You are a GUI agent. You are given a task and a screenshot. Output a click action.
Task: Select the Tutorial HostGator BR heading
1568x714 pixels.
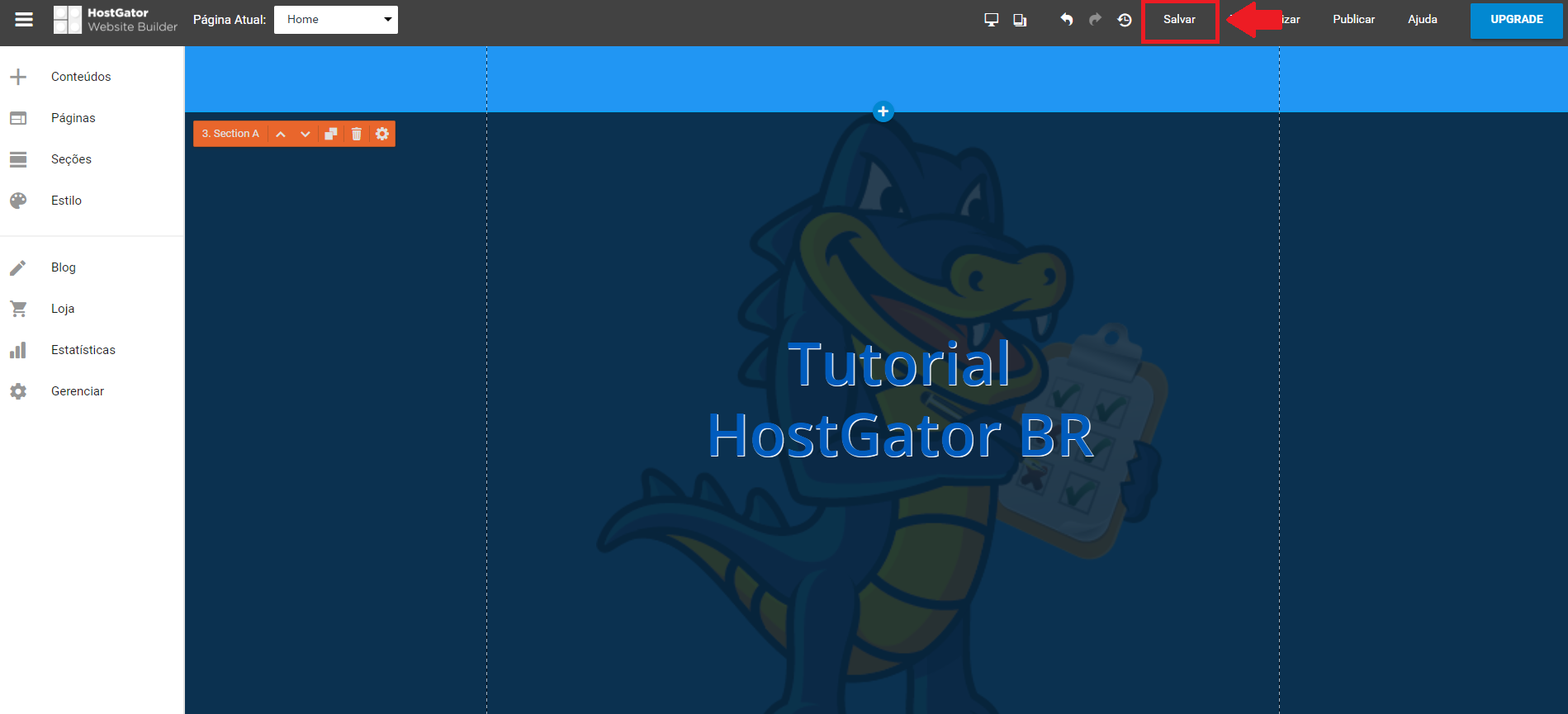click(x=900, y=400)
